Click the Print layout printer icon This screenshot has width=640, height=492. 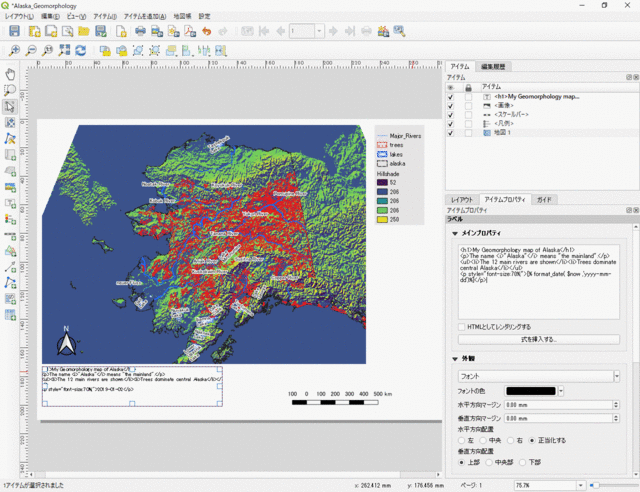(x=140, y=31)
